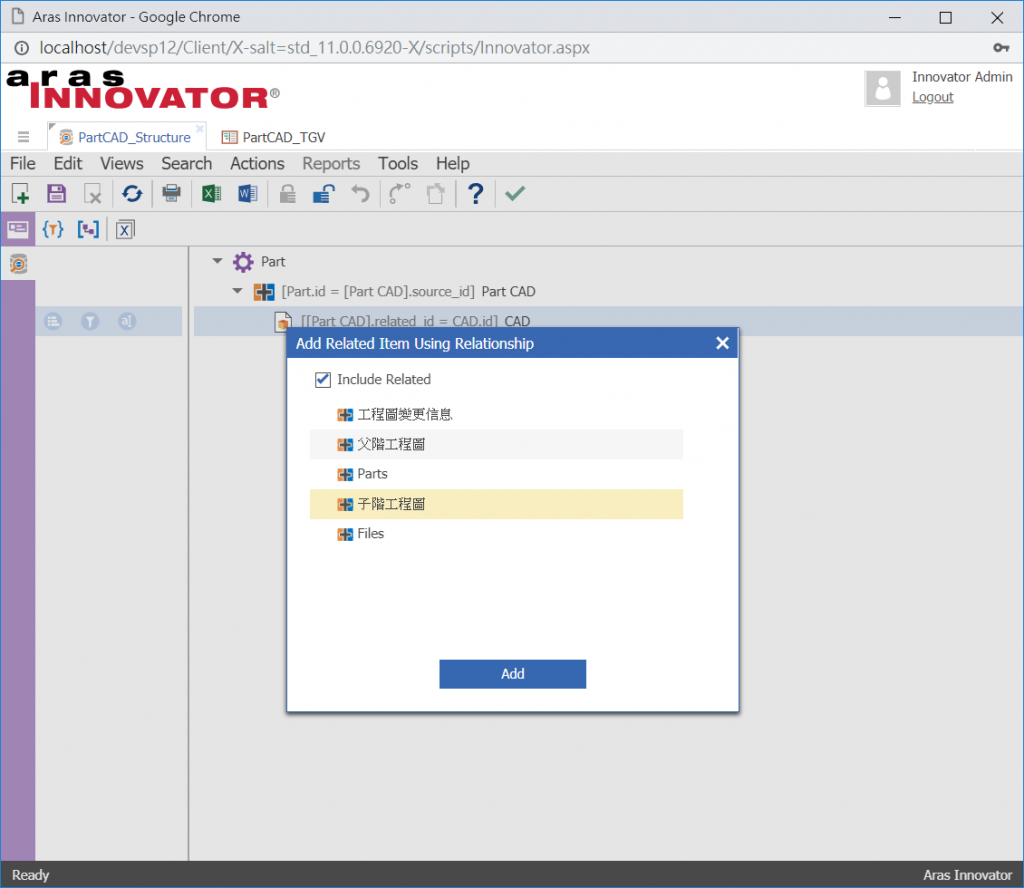Print with the printer toolbar icon
Screen dimensions: 1024x888
[x=172, y=193]
